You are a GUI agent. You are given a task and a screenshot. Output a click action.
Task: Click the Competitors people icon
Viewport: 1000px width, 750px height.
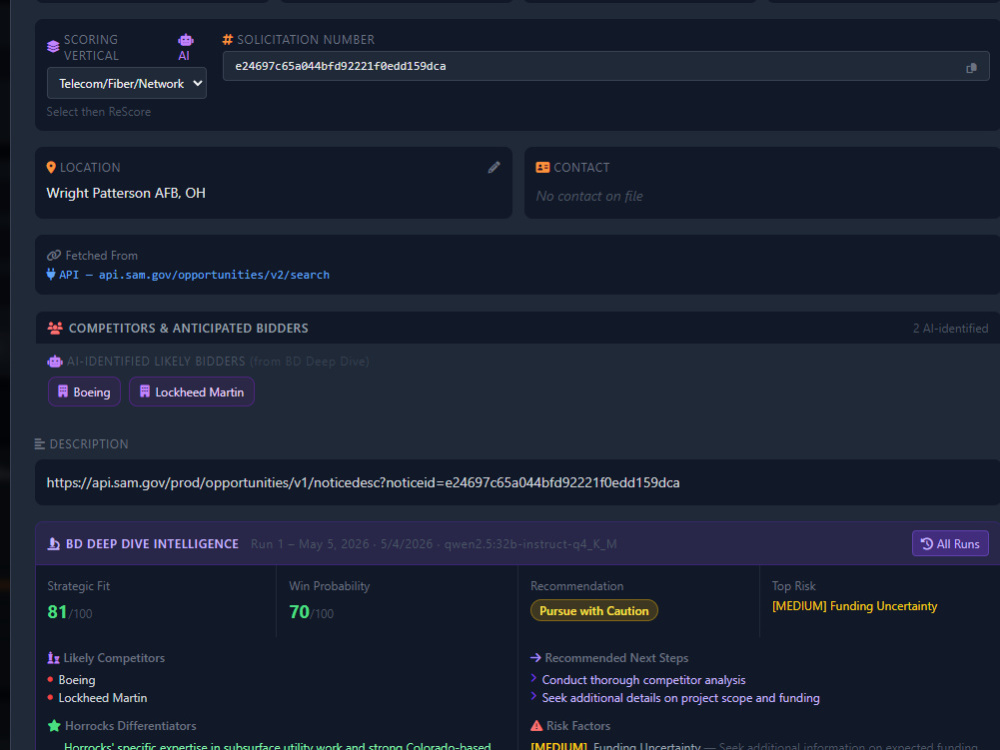coord(55,328)
